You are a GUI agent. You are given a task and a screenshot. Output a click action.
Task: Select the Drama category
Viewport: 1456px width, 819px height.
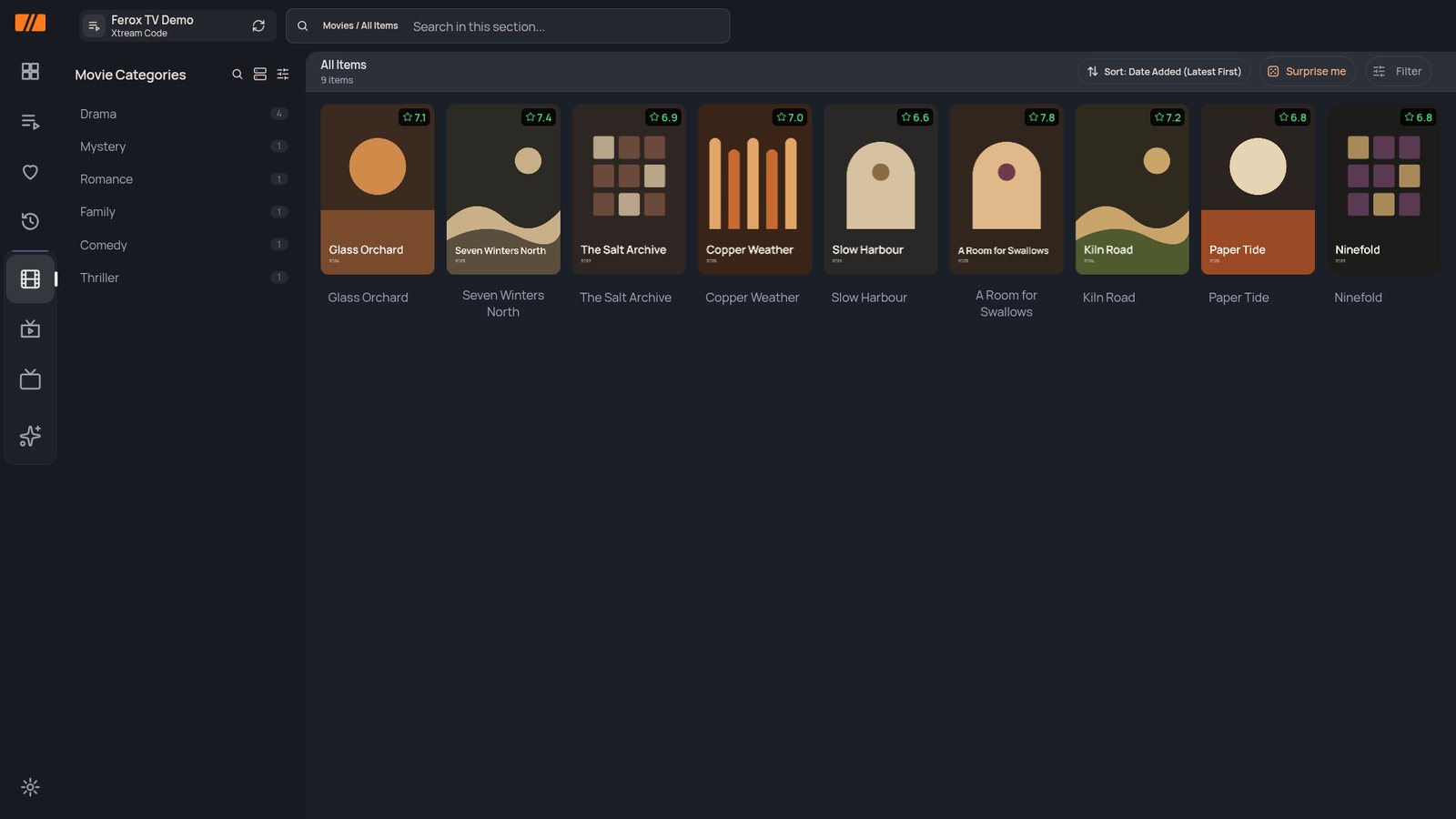tap(182, 114)
